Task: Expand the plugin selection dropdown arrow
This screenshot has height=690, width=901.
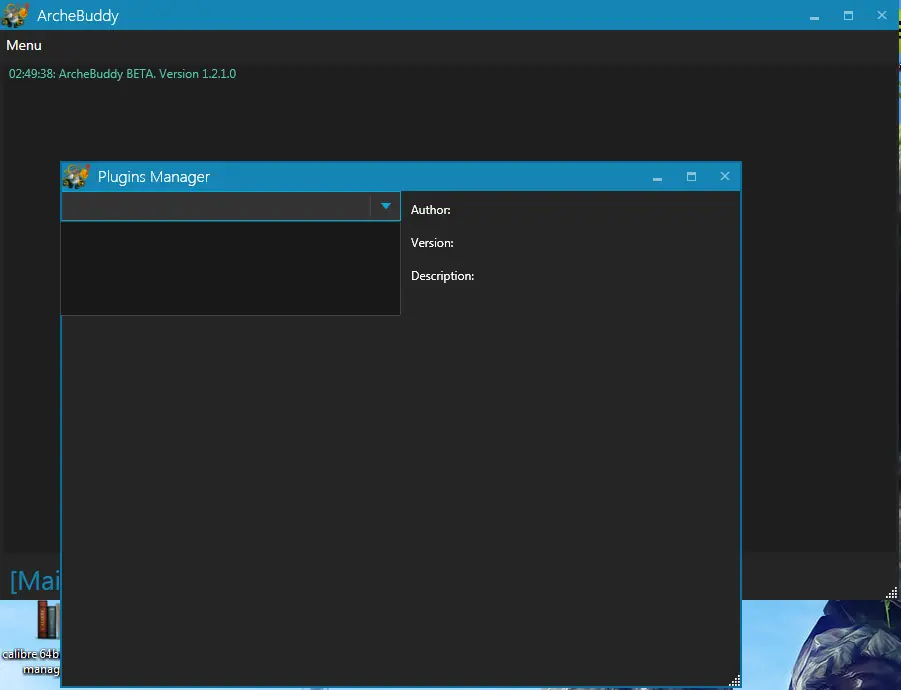Action: [x=386, y=206]
